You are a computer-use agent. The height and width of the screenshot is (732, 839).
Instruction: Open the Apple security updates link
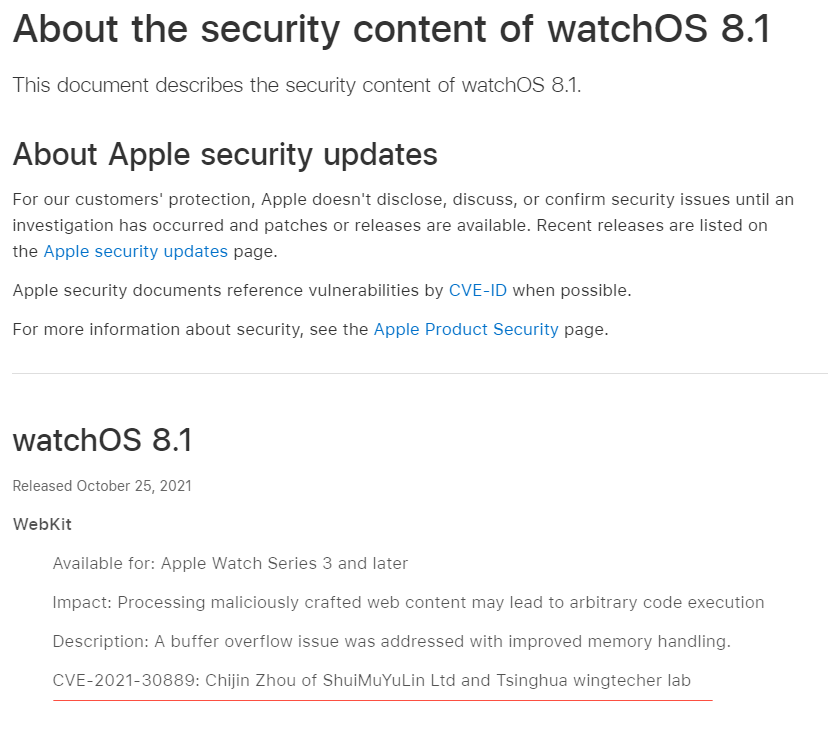point(135,251)
